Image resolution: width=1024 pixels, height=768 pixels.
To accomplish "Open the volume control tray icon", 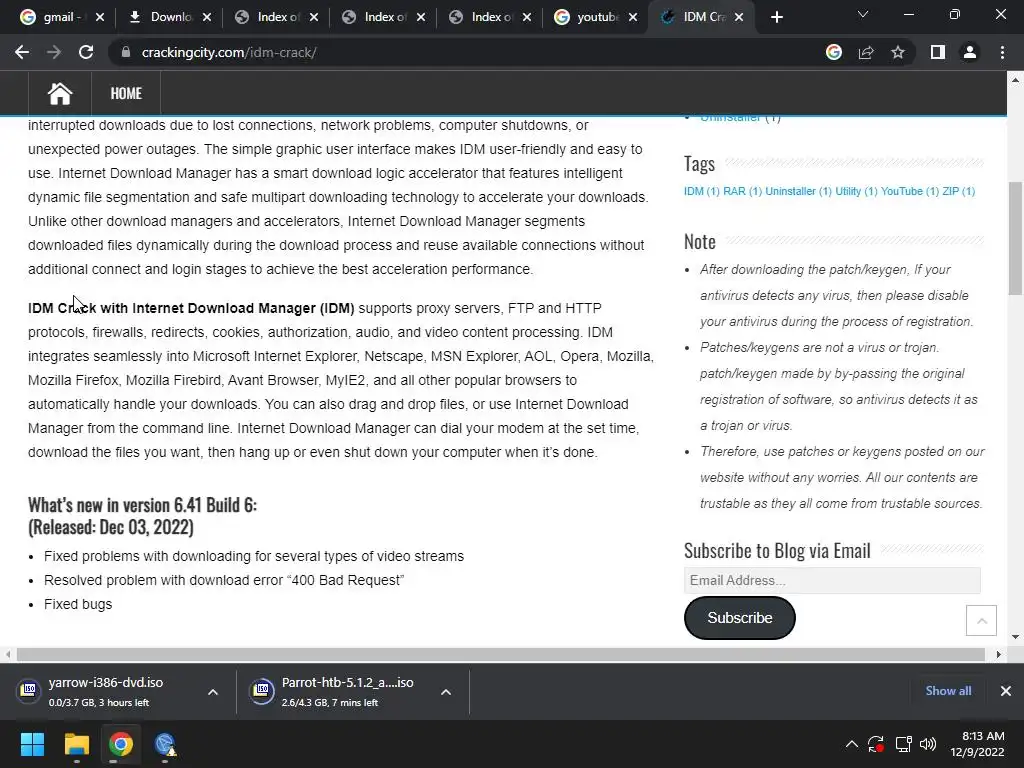I will [x=927, y=744].
